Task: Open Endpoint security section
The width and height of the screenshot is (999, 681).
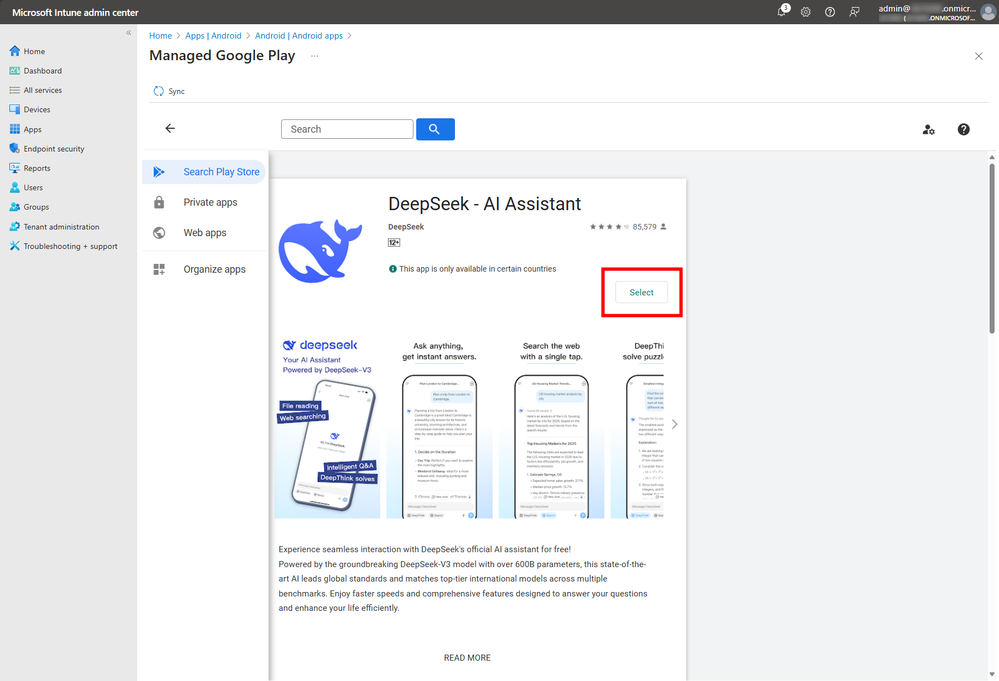Action: pos(47,148)
